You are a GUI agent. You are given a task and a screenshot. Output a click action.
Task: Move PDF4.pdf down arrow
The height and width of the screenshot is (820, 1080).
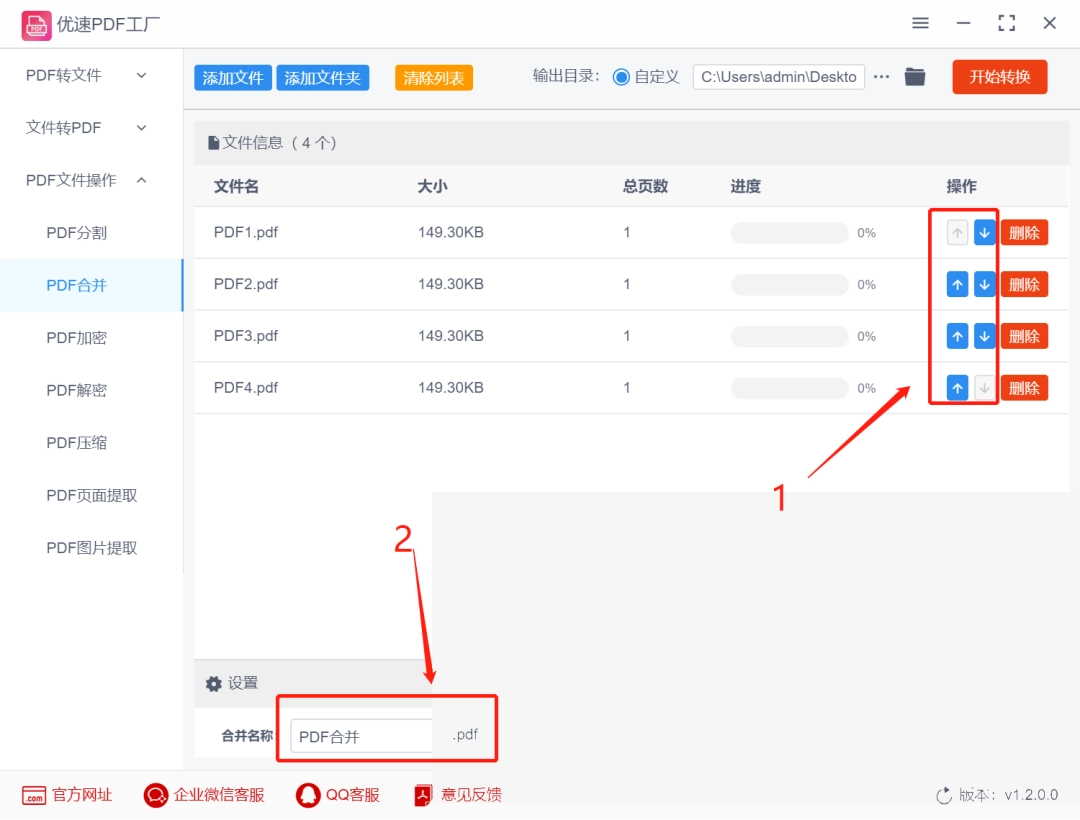click(985, 388)
